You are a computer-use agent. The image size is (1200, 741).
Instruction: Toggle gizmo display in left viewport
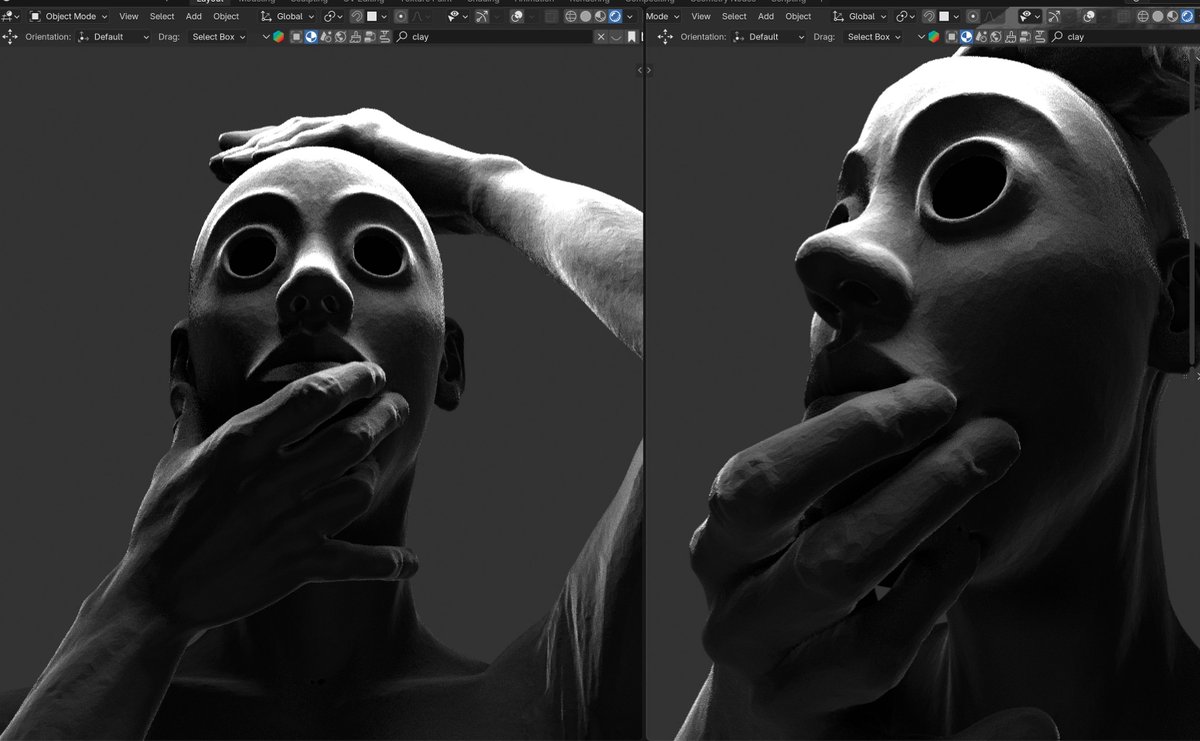[x=482, y=16]
